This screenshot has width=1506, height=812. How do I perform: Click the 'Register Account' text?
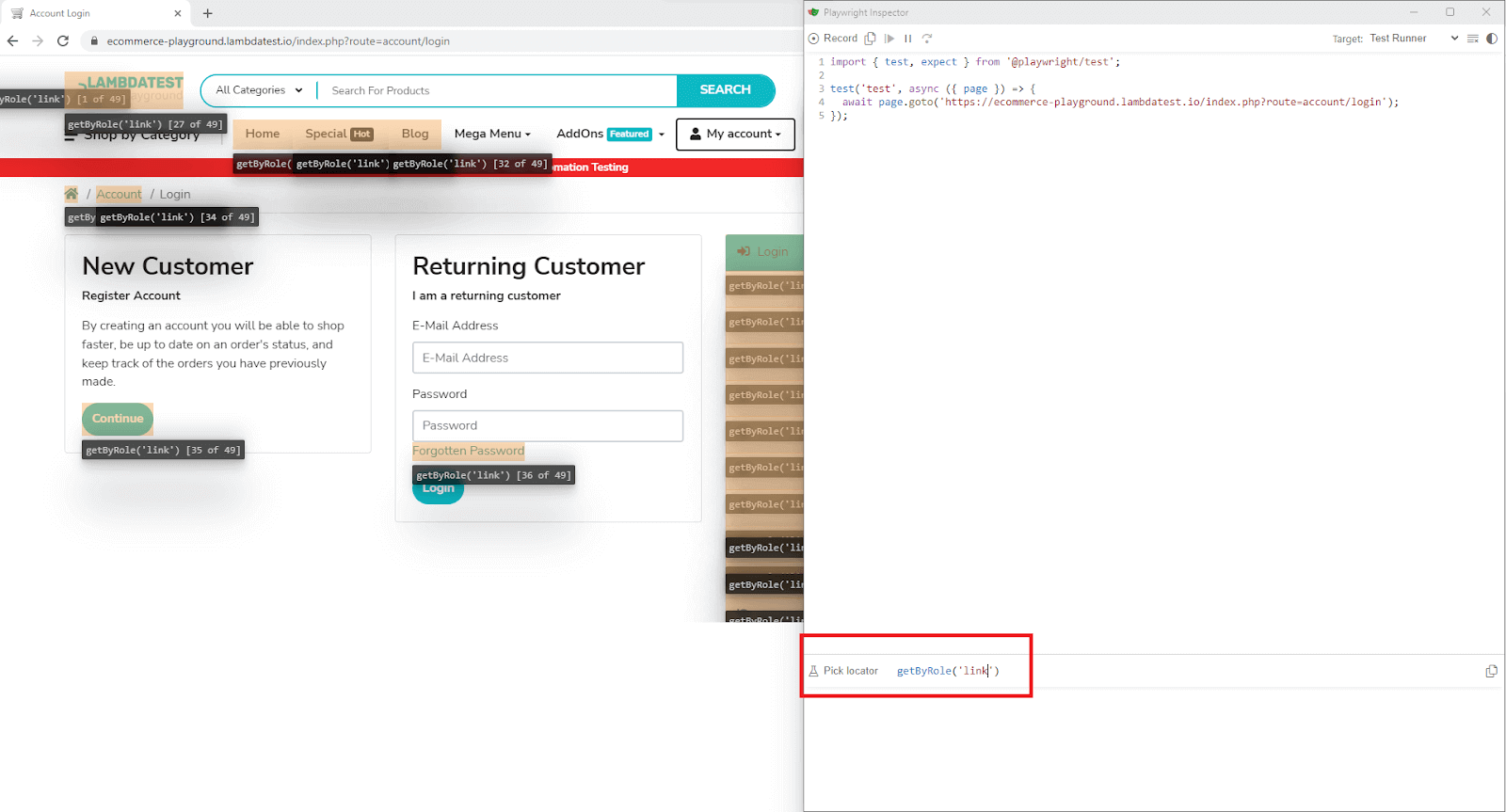(x=131, y=295)
